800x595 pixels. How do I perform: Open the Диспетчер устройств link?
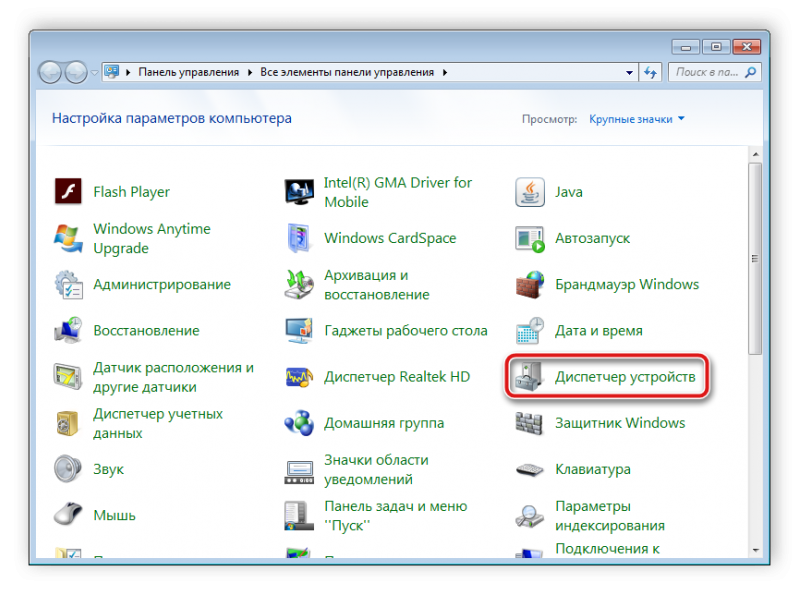pyautogui.click(x=625, y=377)
